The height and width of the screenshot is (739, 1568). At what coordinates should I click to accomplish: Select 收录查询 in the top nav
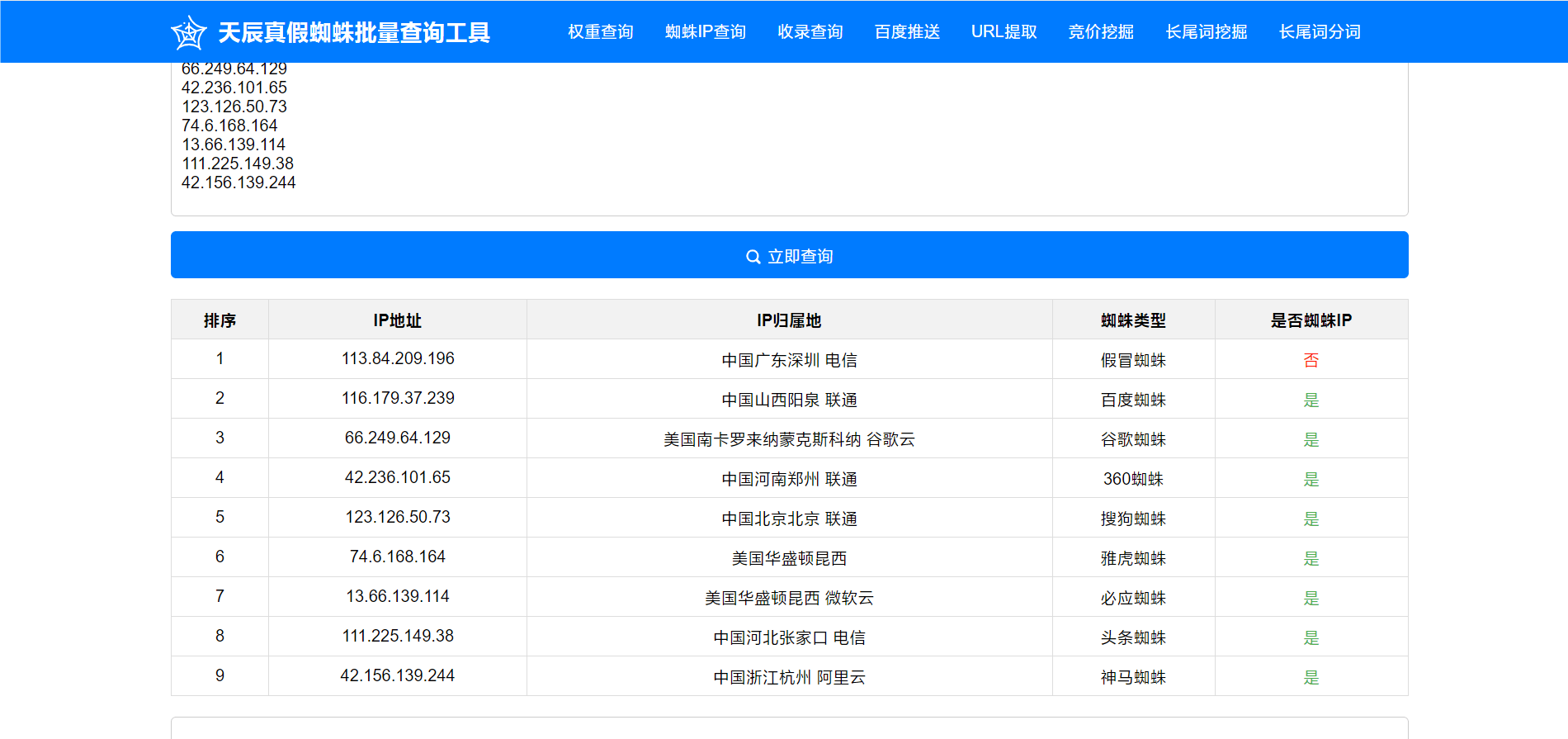tap(810, 31)
